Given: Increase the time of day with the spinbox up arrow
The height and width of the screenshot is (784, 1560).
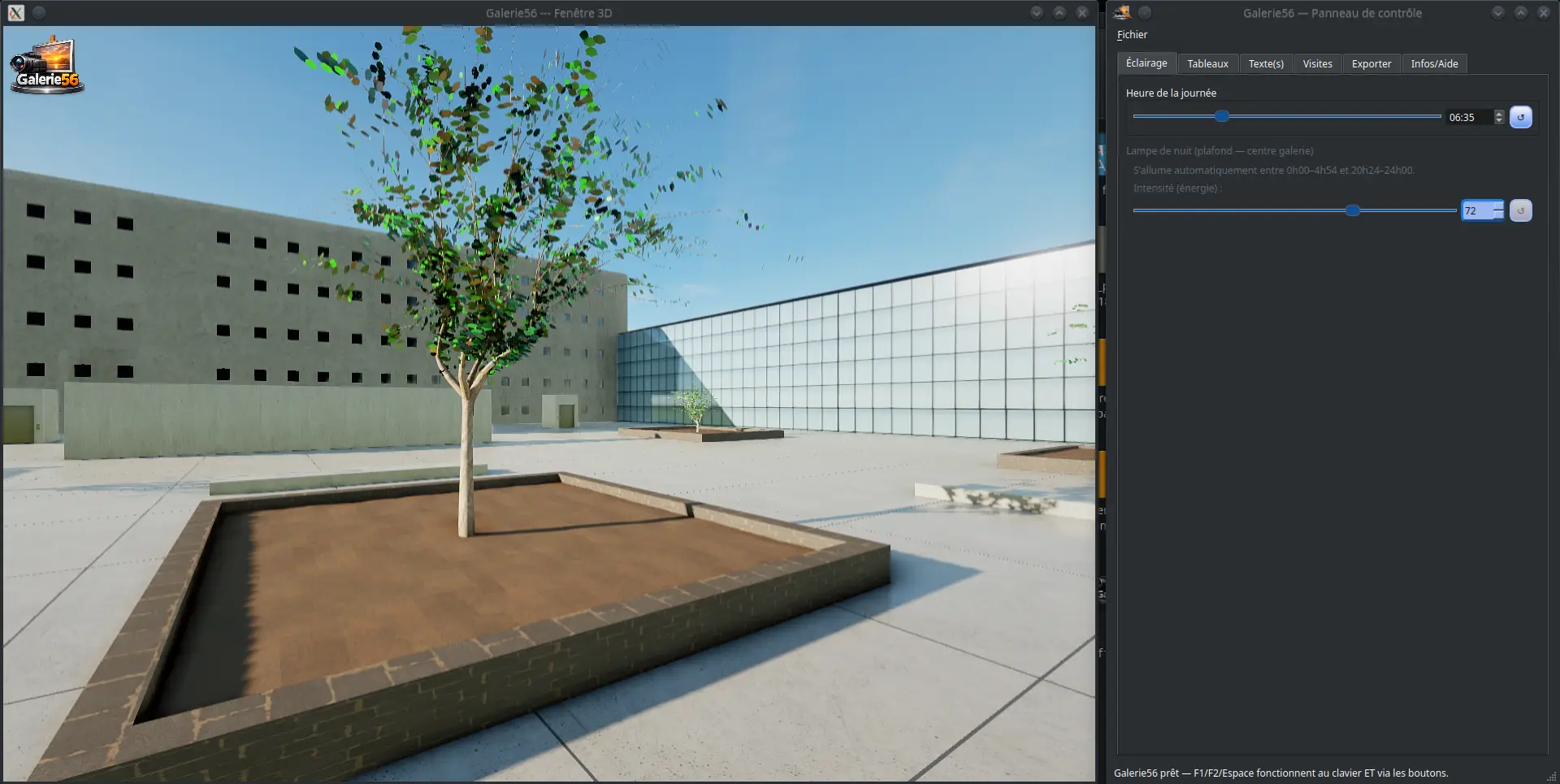Looking at the screenshot, I should click(x=1499, y=113).
